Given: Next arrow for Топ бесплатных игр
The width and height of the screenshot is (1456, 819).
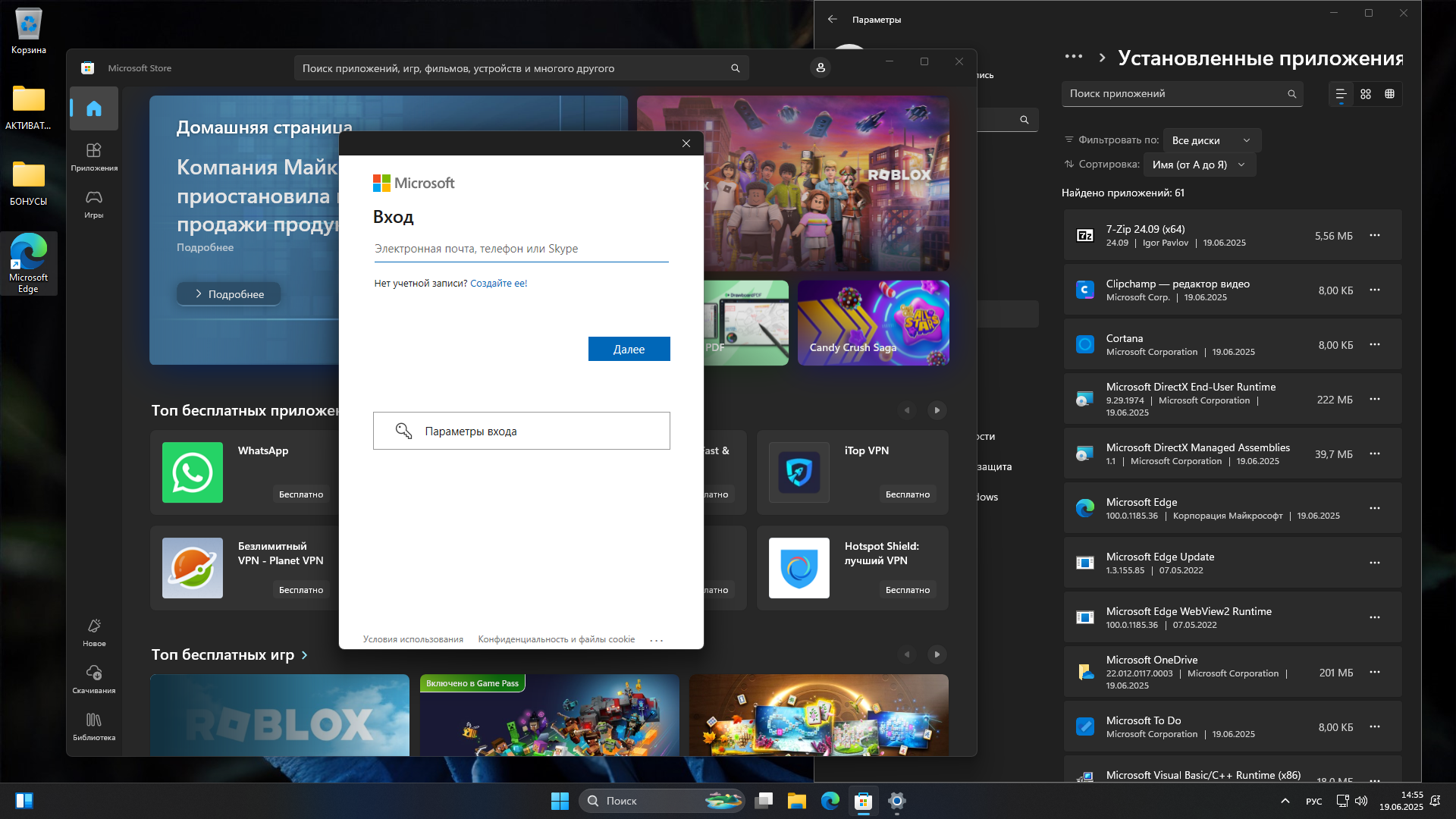Looking at the screenshot, I should point(937,654).
